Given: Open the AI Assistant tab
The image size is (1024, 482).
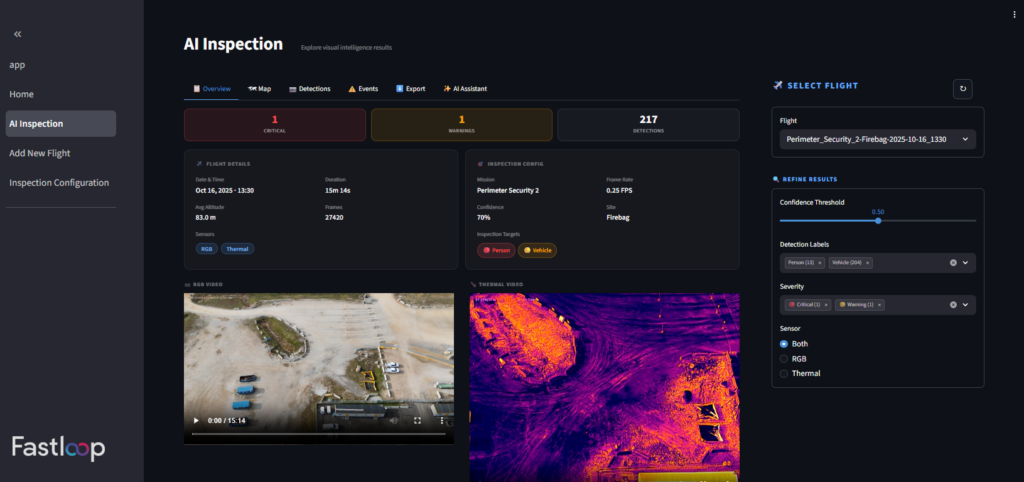Looking at the screenshot, I should 465,89.
